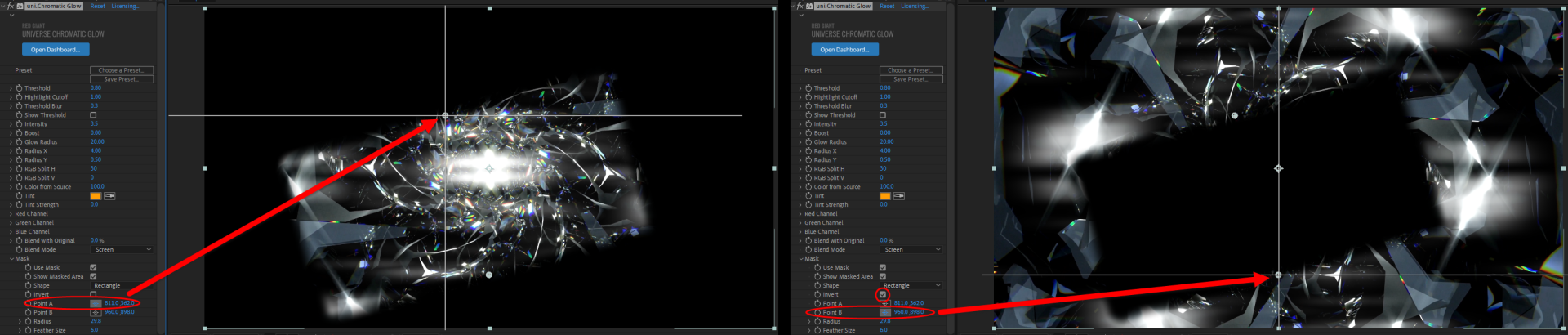Pick the Tint eyedropper in the left panel
This screenshot has width=1568, height=335.
click(x=109, y=196)
